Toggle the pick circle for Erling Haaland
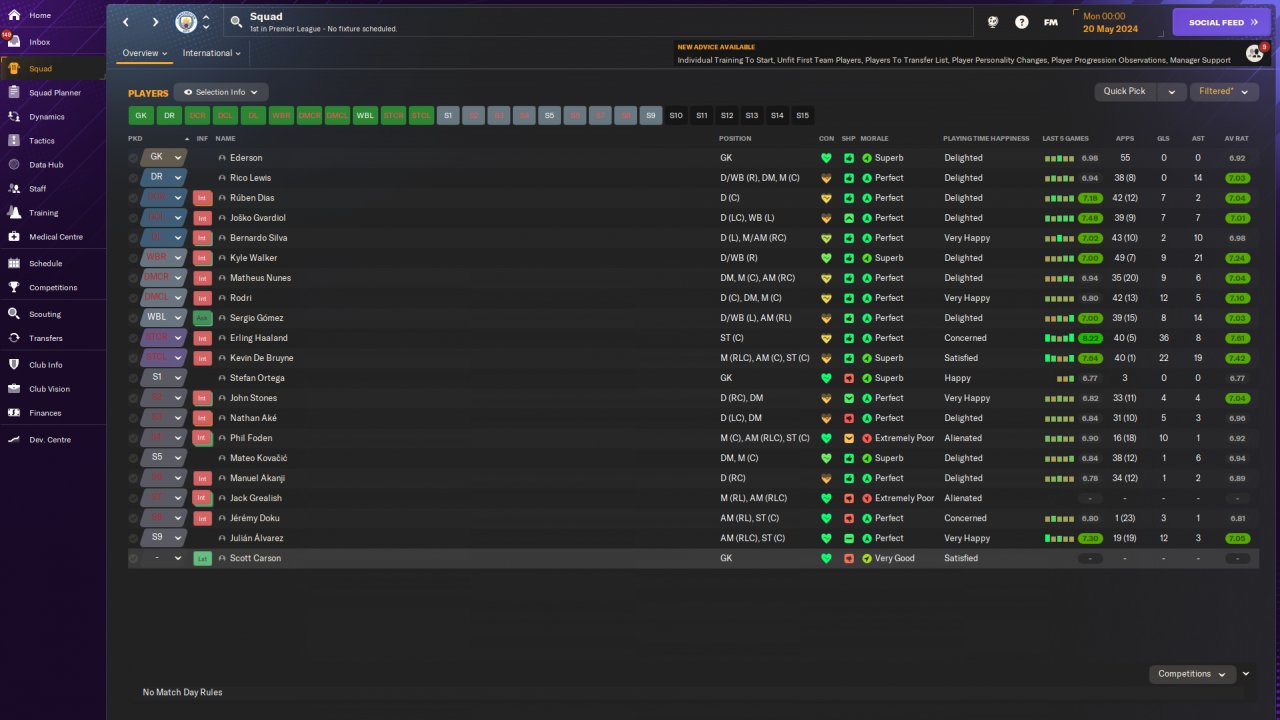 [134, 338]
